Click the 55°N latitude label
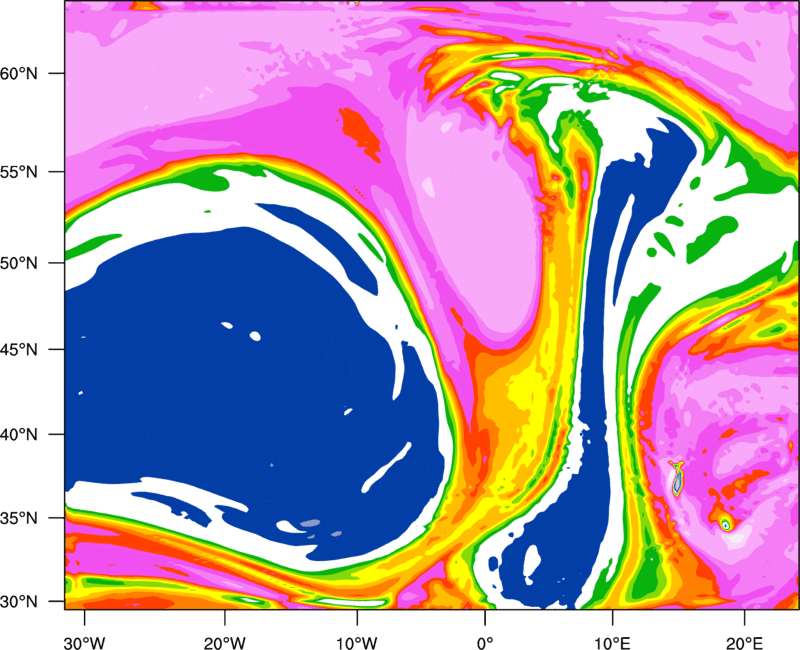800x650 pixels. coord(19,172)
